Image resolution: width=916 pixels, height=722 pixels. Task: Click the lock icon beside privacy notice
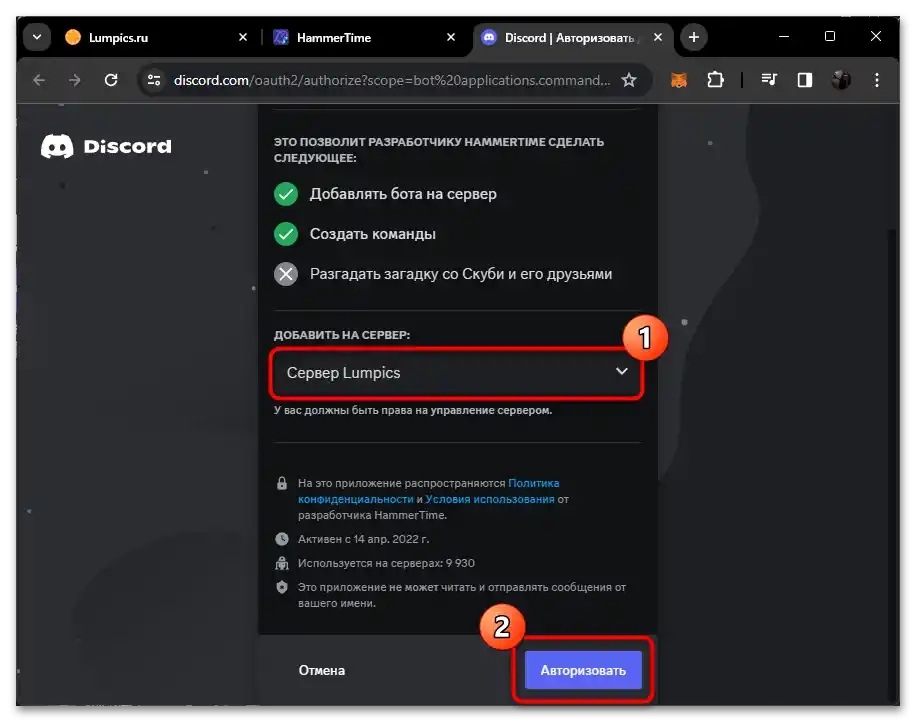[x=282, y=483]
